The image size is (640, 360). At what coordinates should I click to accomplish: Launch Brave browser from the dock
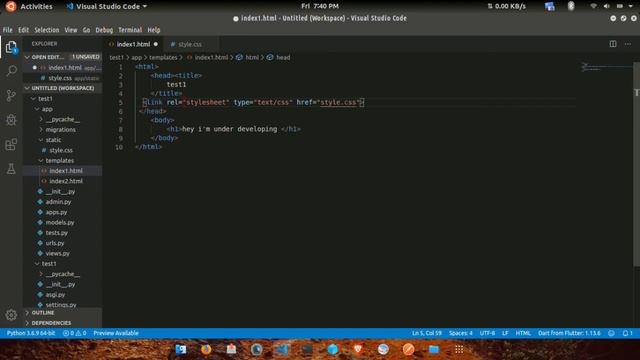point(358,349)
